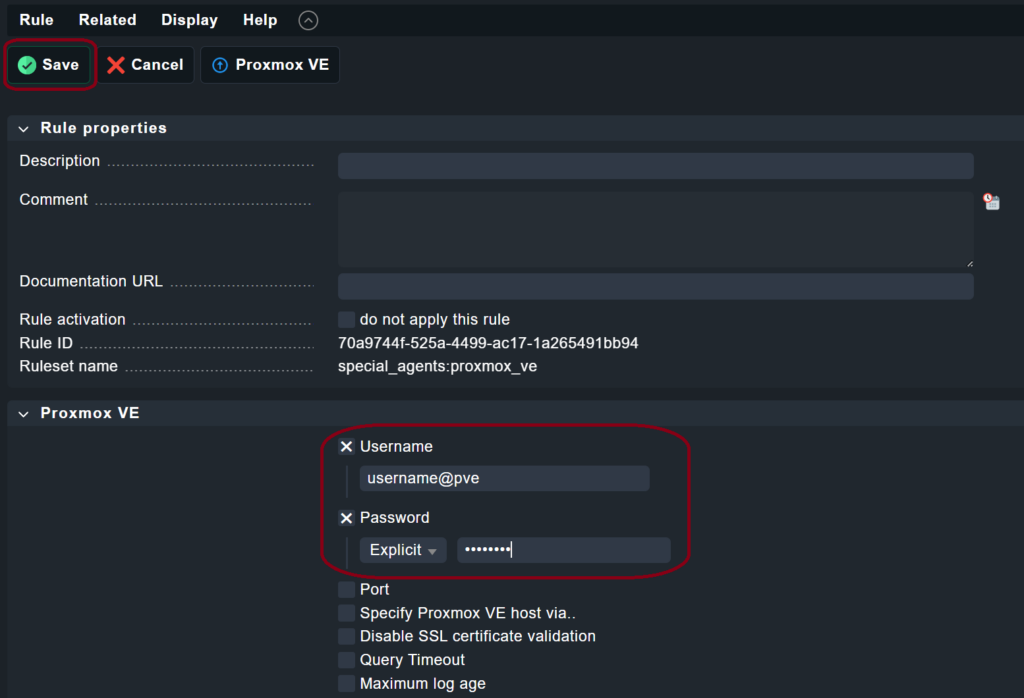Click the comment timestamp icon beside Comment box
The width and height of the screenshot is (1024, 698).
tap(991, 202)
